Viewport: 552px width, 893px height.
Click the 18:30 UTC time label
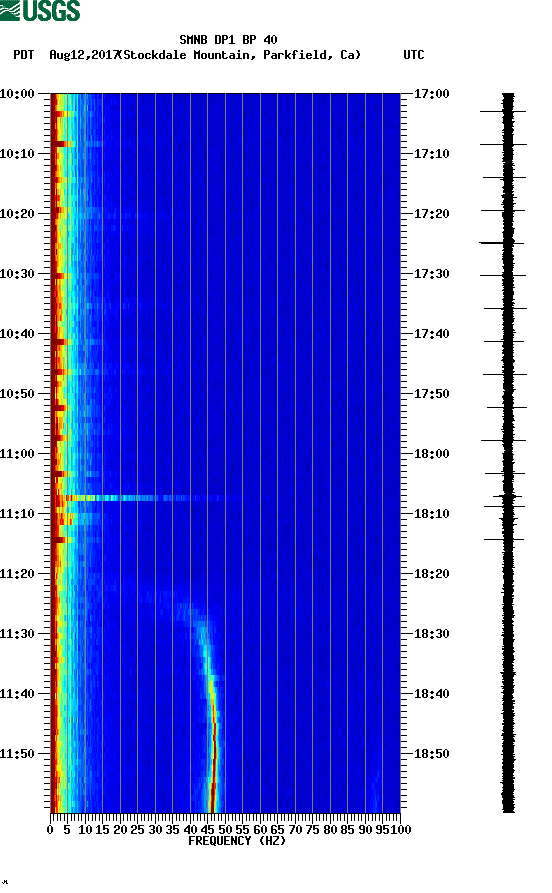pos(431,634)
